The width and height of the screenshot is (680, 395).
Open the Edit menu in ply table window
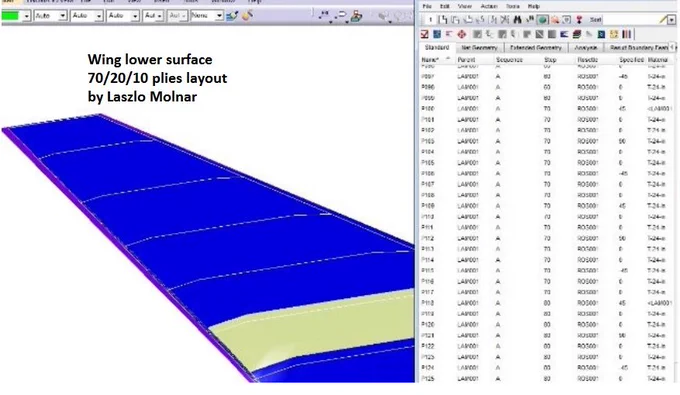445,6
